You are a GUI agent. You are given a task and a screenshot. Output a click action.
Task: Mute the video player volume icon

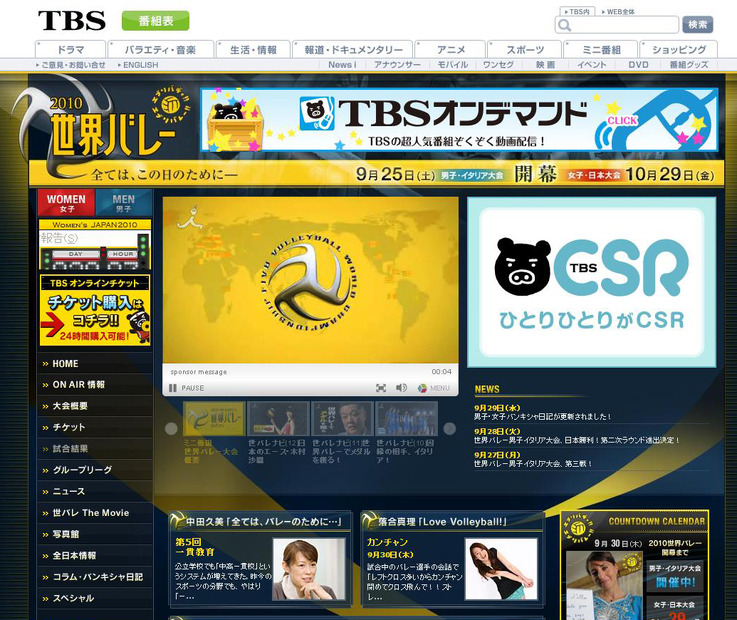pos(401,388)
